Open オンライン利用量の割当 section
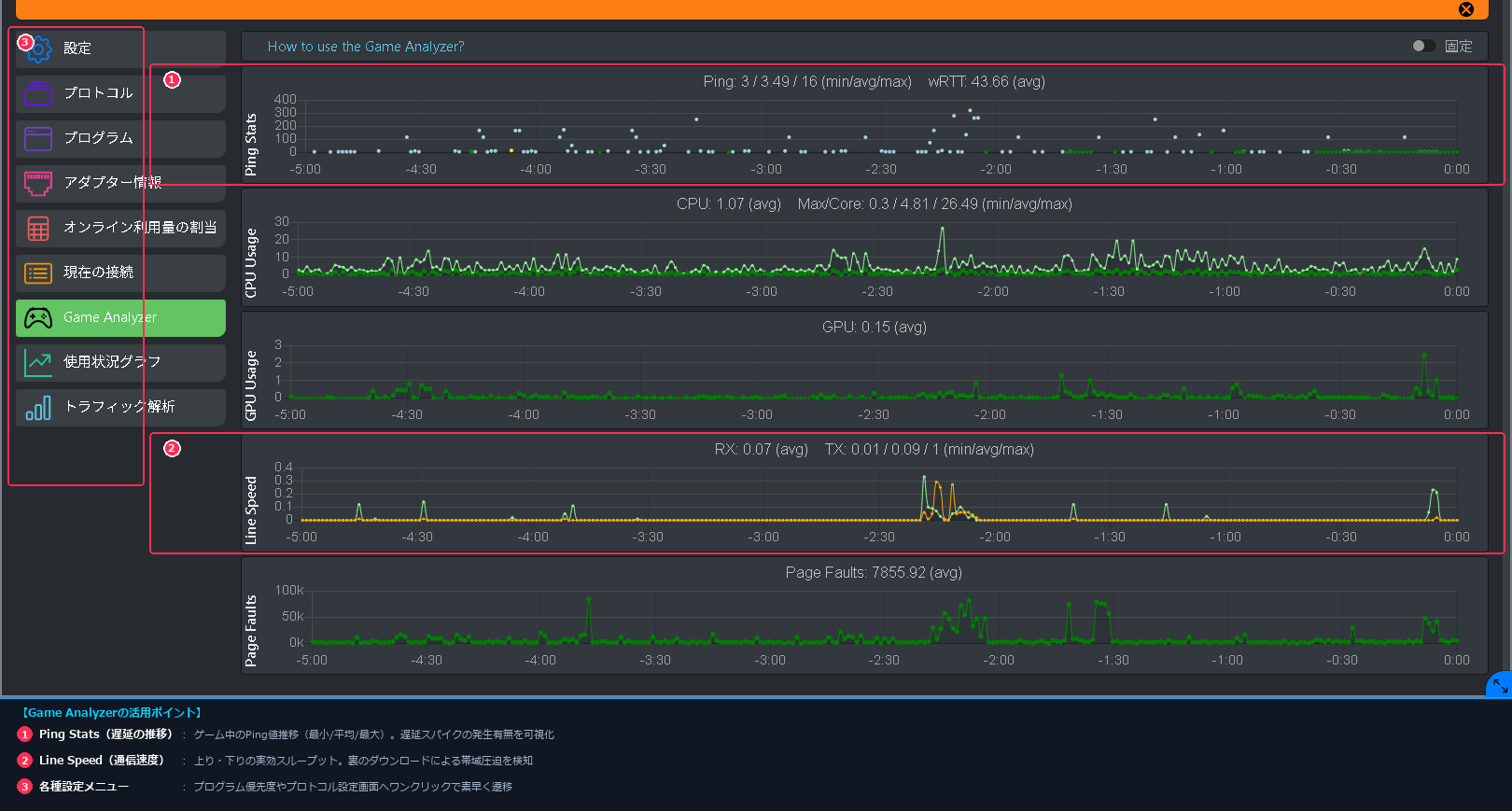 [120, 228]
